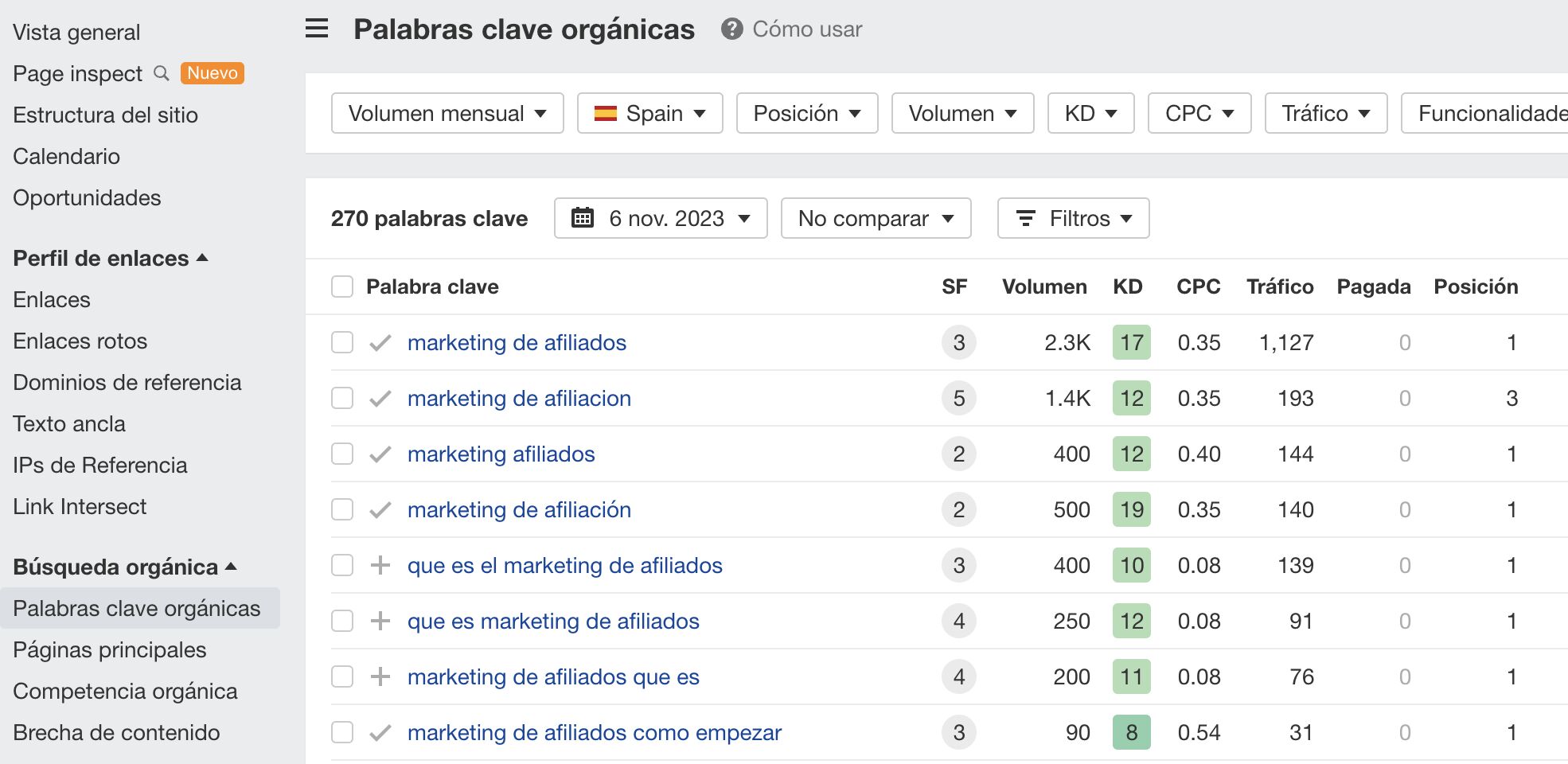
Task: Click the checkmark icon beside marketing de afiliados
Action: pos(380,342)
